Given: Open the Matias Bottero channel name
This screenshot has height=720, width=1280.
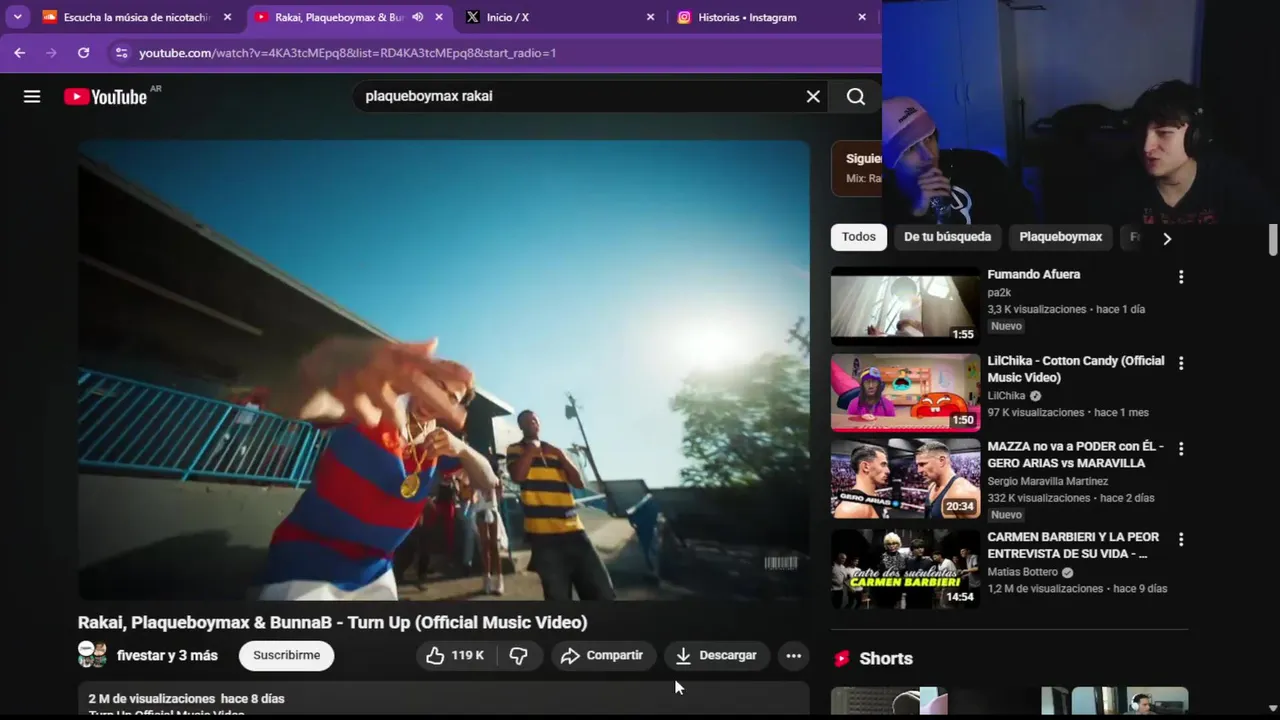Looking at the screenshot, I should 1022,572.
